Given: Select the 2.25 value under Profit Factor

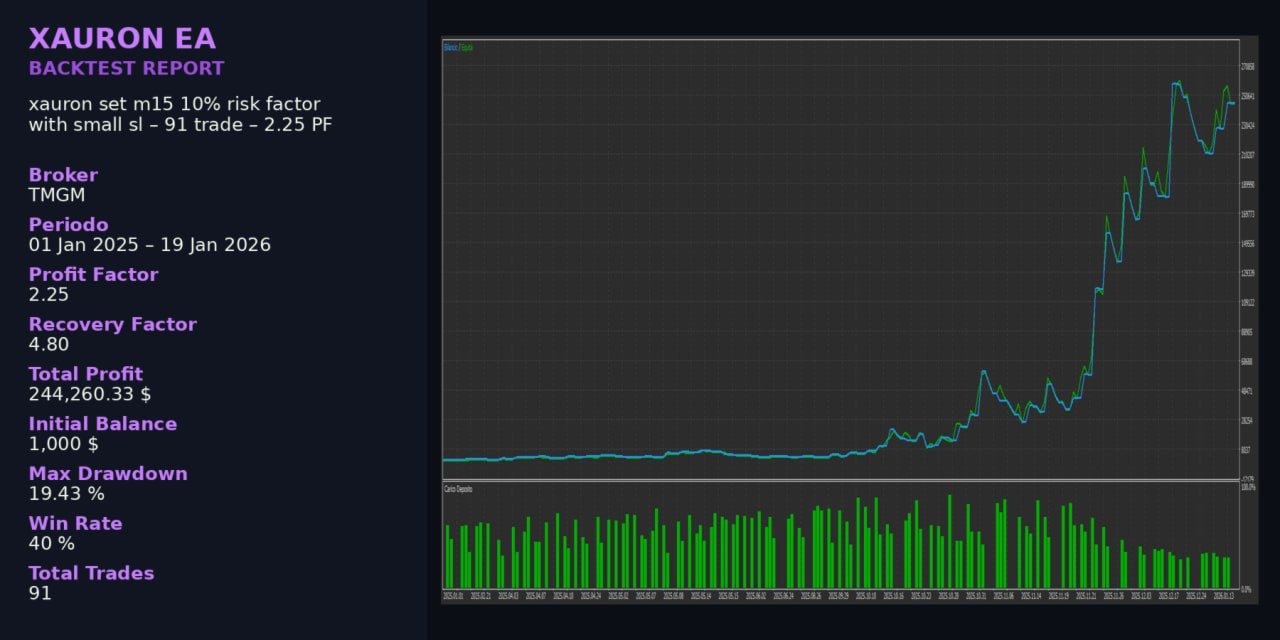Looking at the screenshot, I should tap(49, 295).
